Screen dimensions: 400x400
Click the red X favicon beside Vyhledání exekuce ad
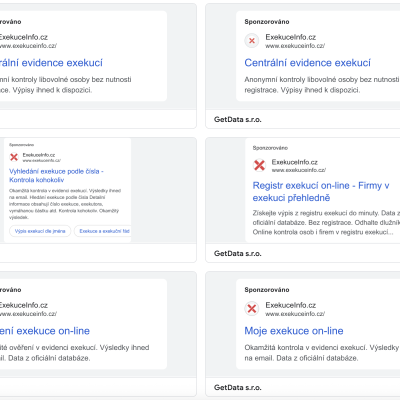click(x=14, y=157)
